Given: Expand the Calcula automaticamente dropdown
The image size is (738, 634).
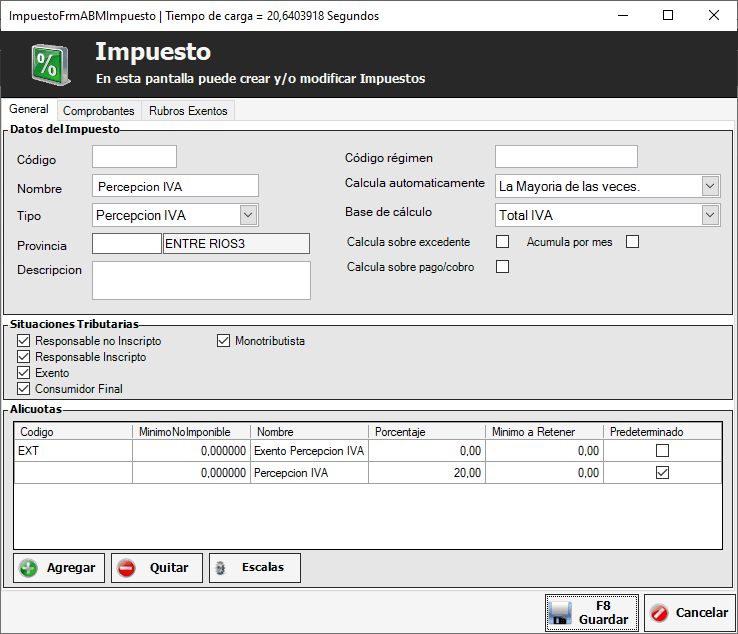Looking at the screenshot, I should pyautogui.click(x=710, y=186).
